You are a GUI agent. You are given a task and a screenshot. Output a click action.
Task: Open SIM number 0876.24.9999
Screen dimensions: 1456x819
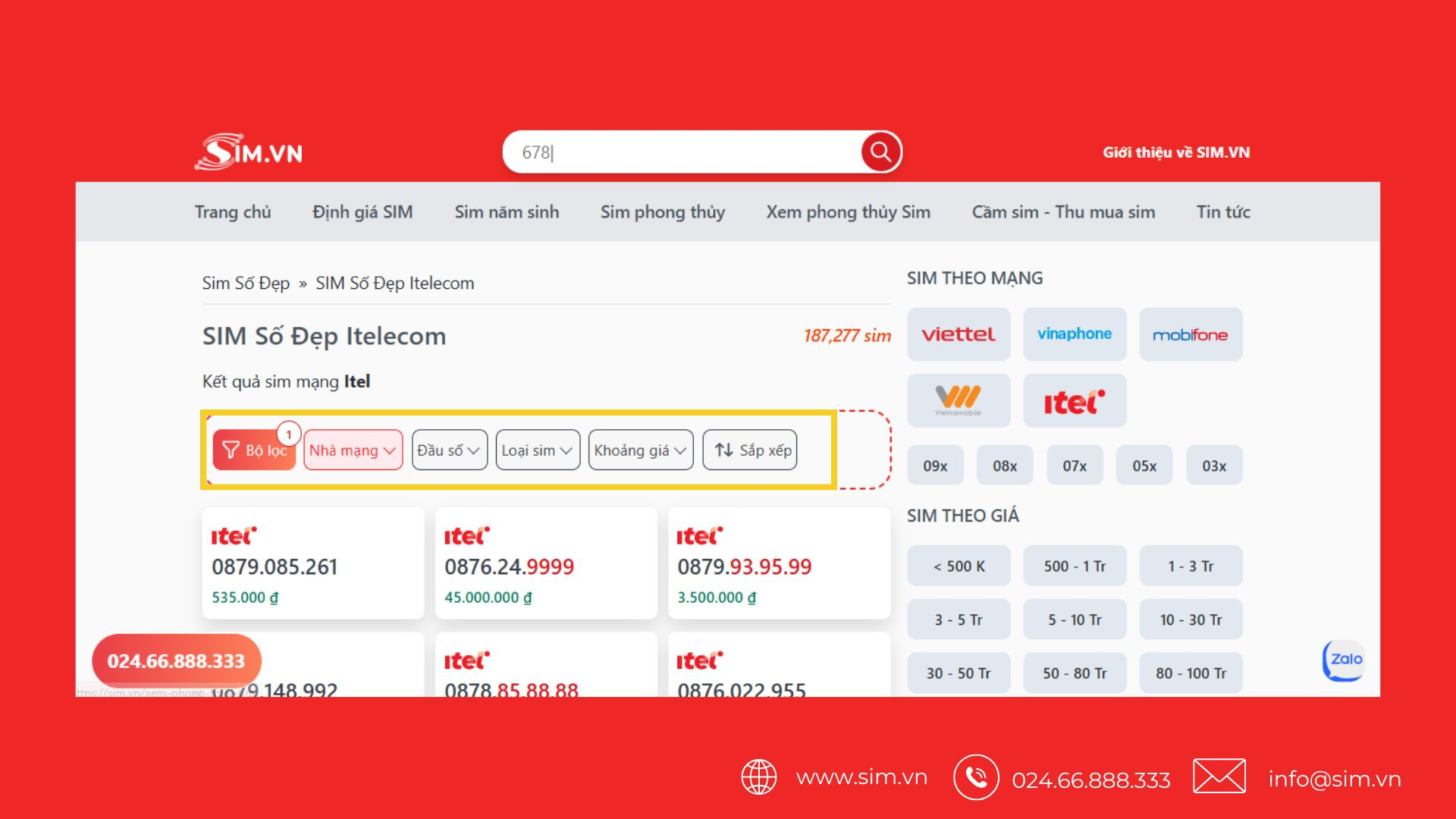[509, 567]
